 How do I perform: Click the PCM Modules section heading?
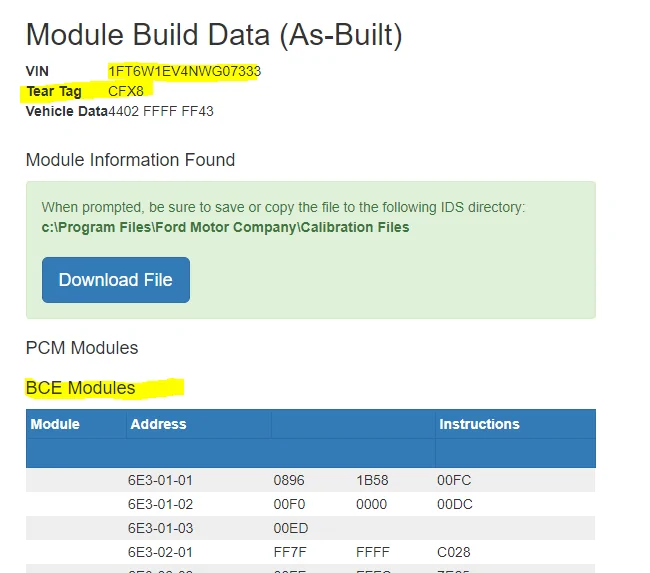point(82,348)
